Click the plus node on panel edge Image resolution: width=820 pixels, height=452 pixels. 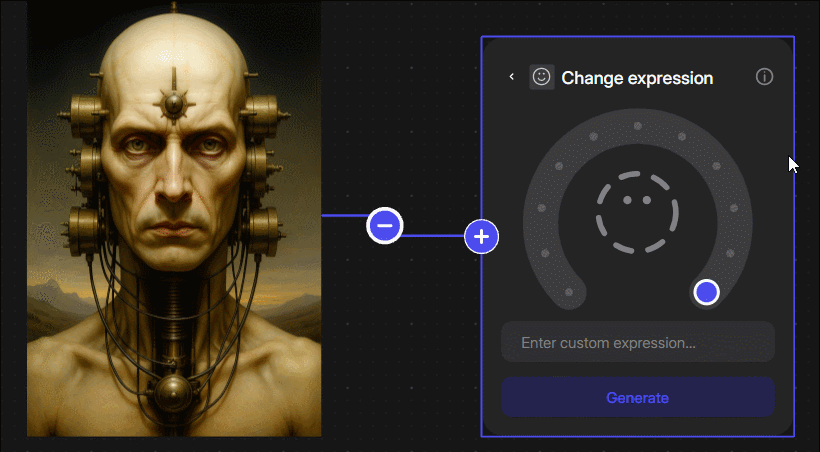point(482,236)
